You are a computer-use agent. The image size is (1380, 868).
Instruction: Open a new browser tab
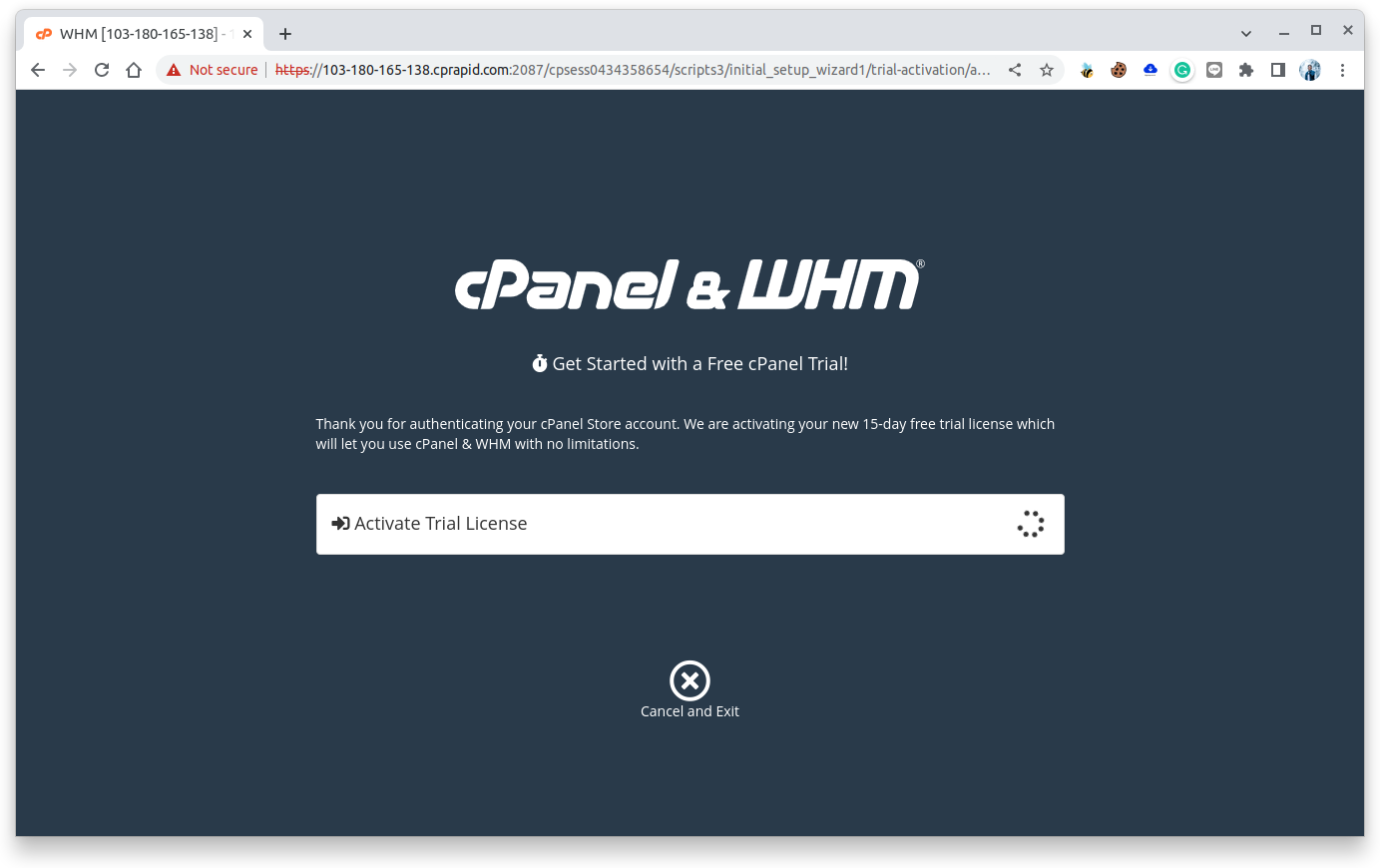(x=285, y=34)
